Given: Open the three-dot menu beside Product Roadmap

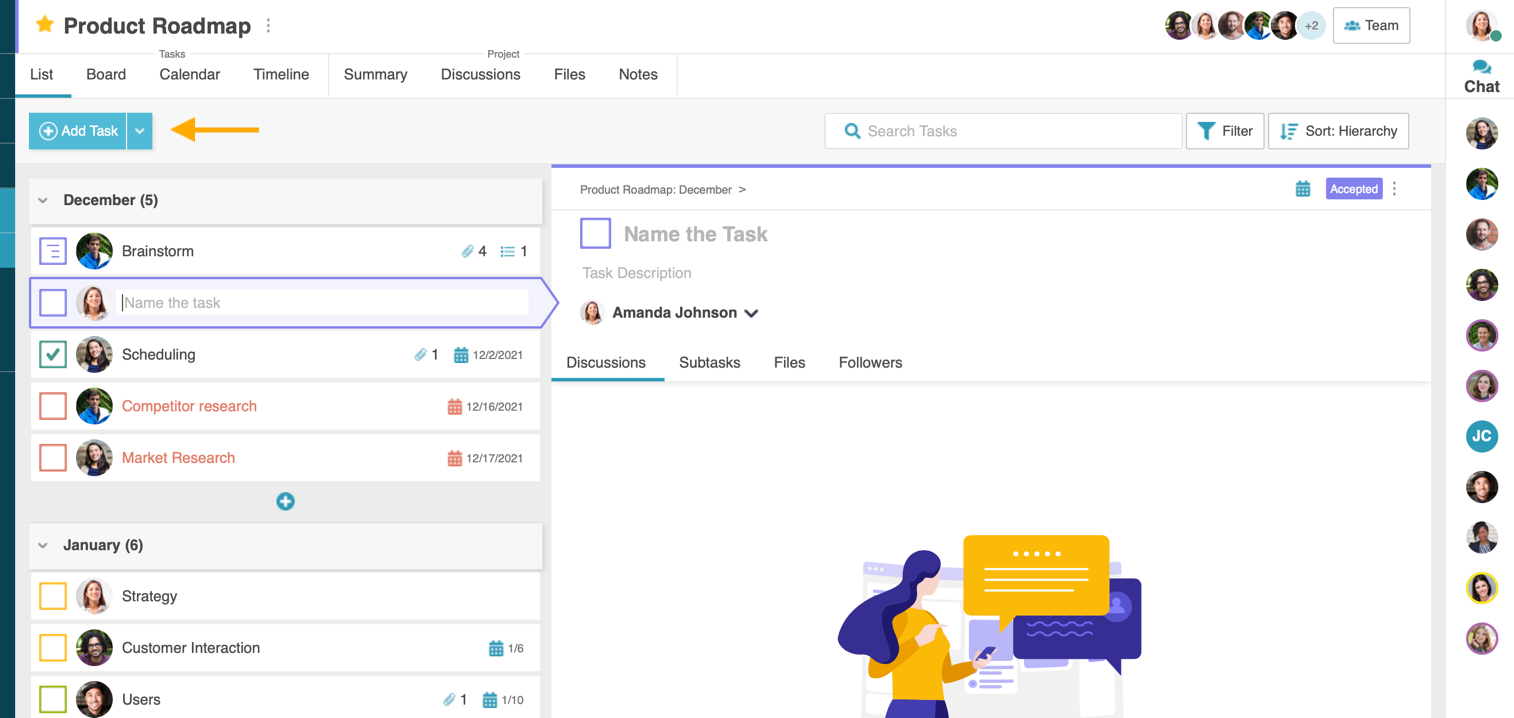Looking at the screenshot, I should (268, 26).
